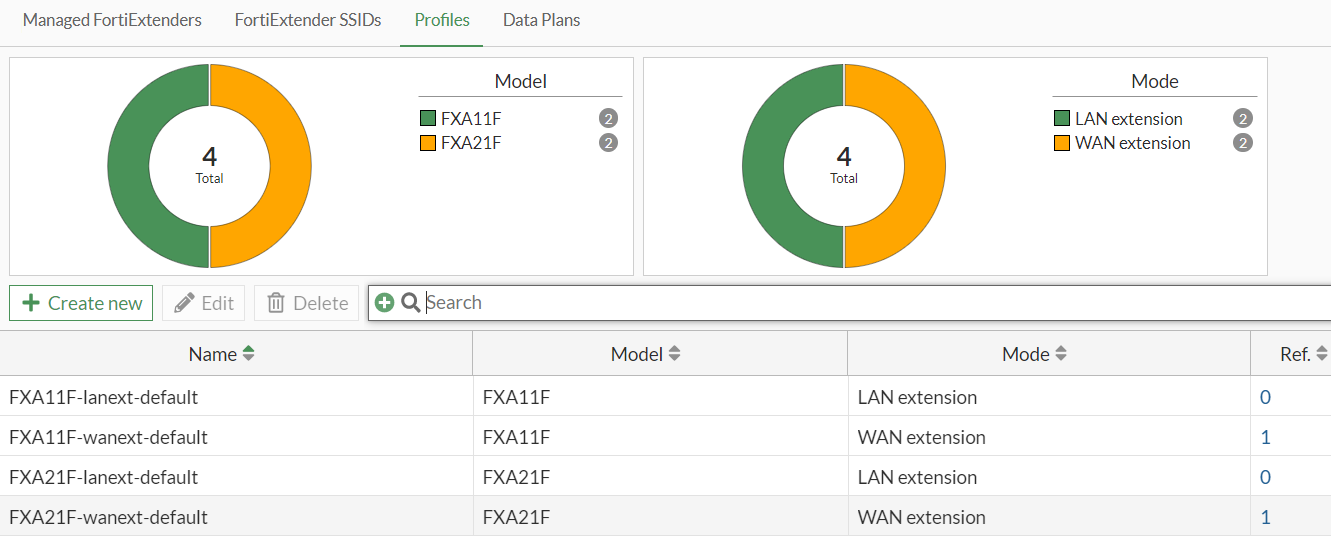Click the Edit button

click(x=203, y=303)
